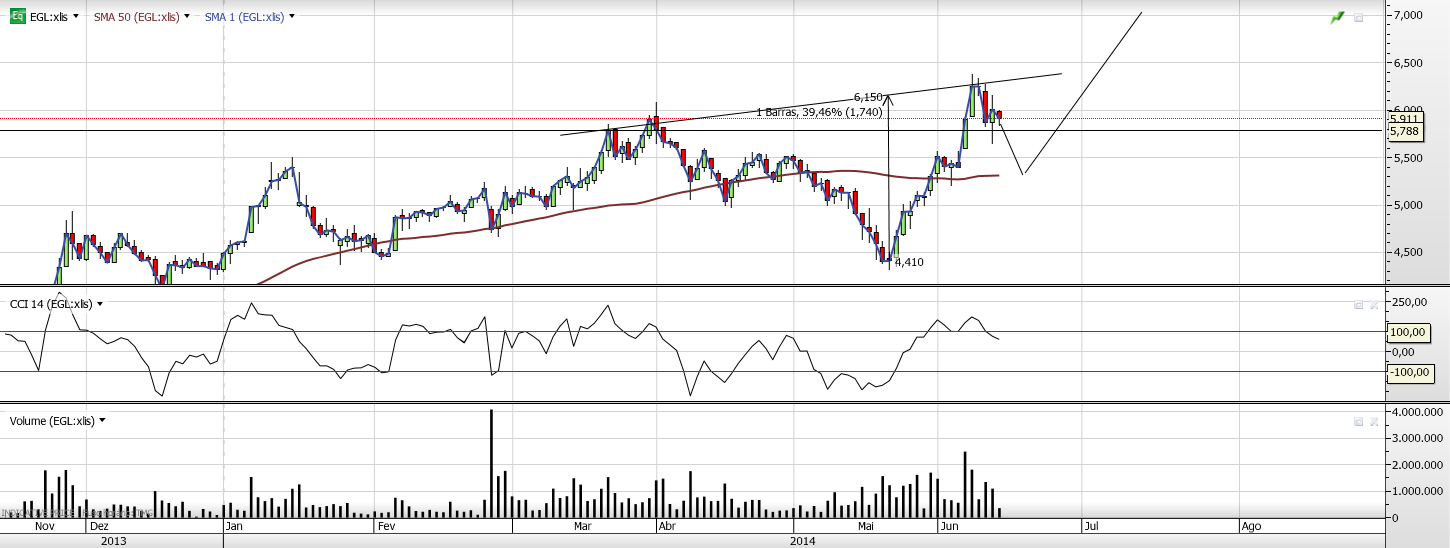This screenshot has height=548, width=1450.
Task: Click the 250,00 CCI axis value
Action: pyautogui.click(x=1410, y=302)
